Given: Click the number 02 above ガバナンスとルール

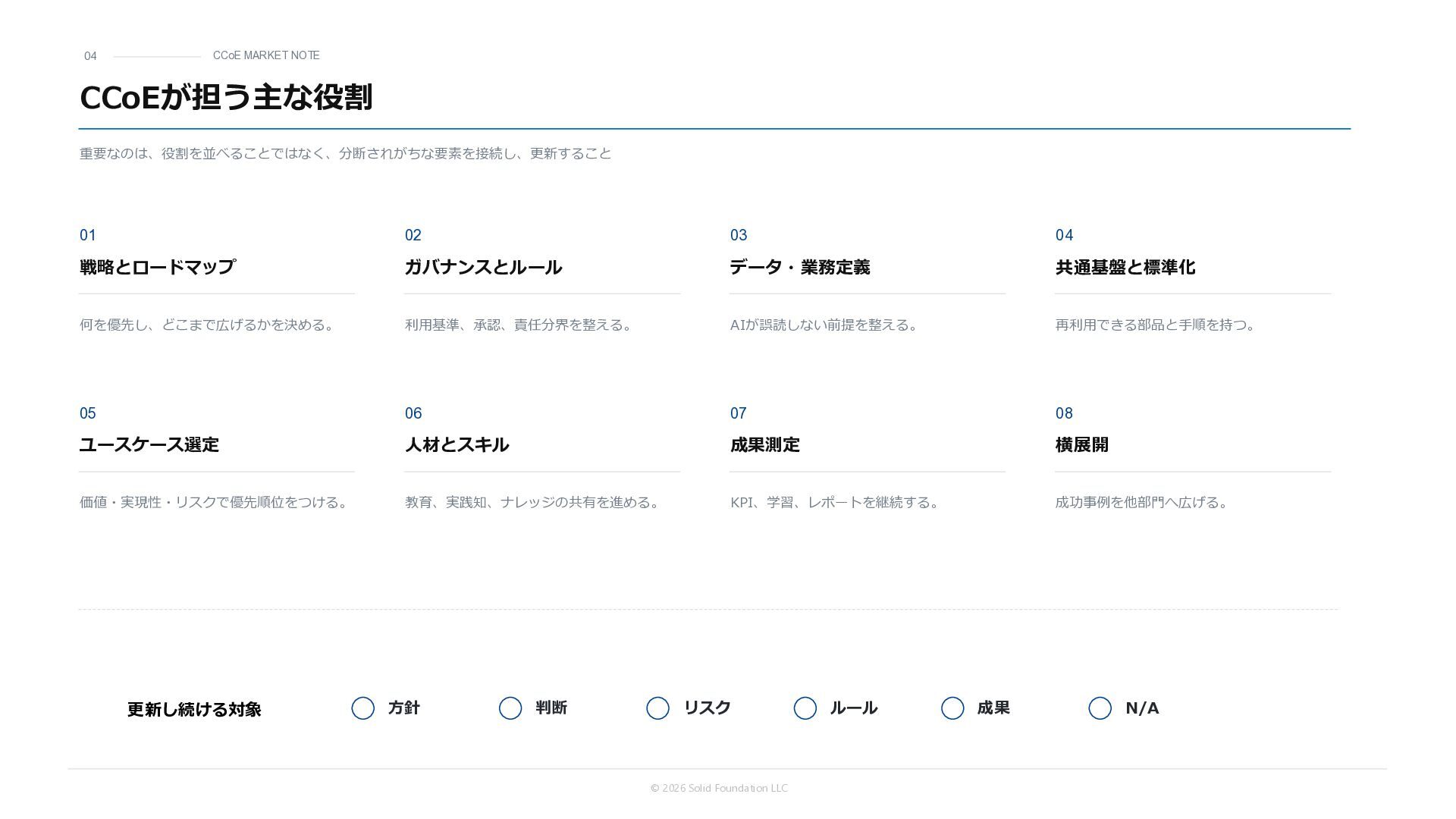Looking at the screenshot, I should (x=413, y=235).
